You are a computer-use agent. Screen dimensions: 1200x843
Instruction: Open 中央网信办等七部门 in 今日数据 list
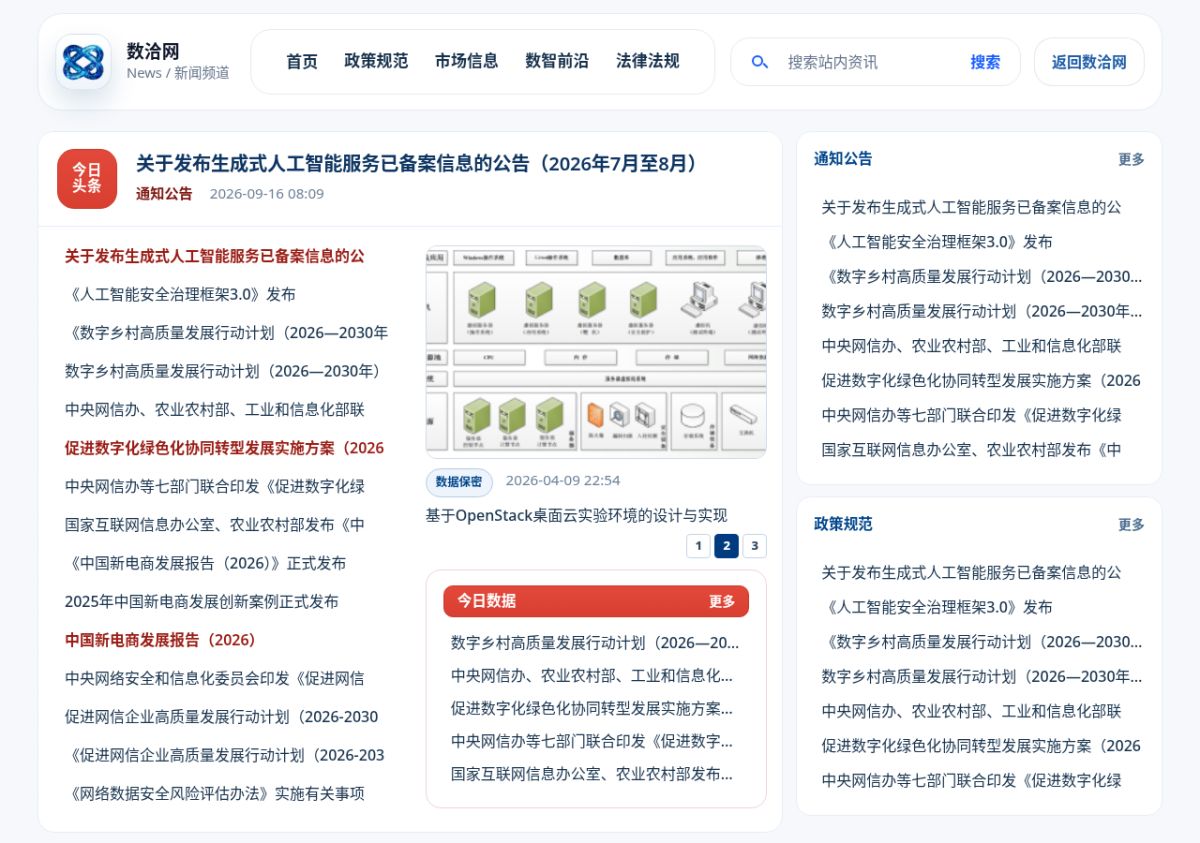point(592,741)
